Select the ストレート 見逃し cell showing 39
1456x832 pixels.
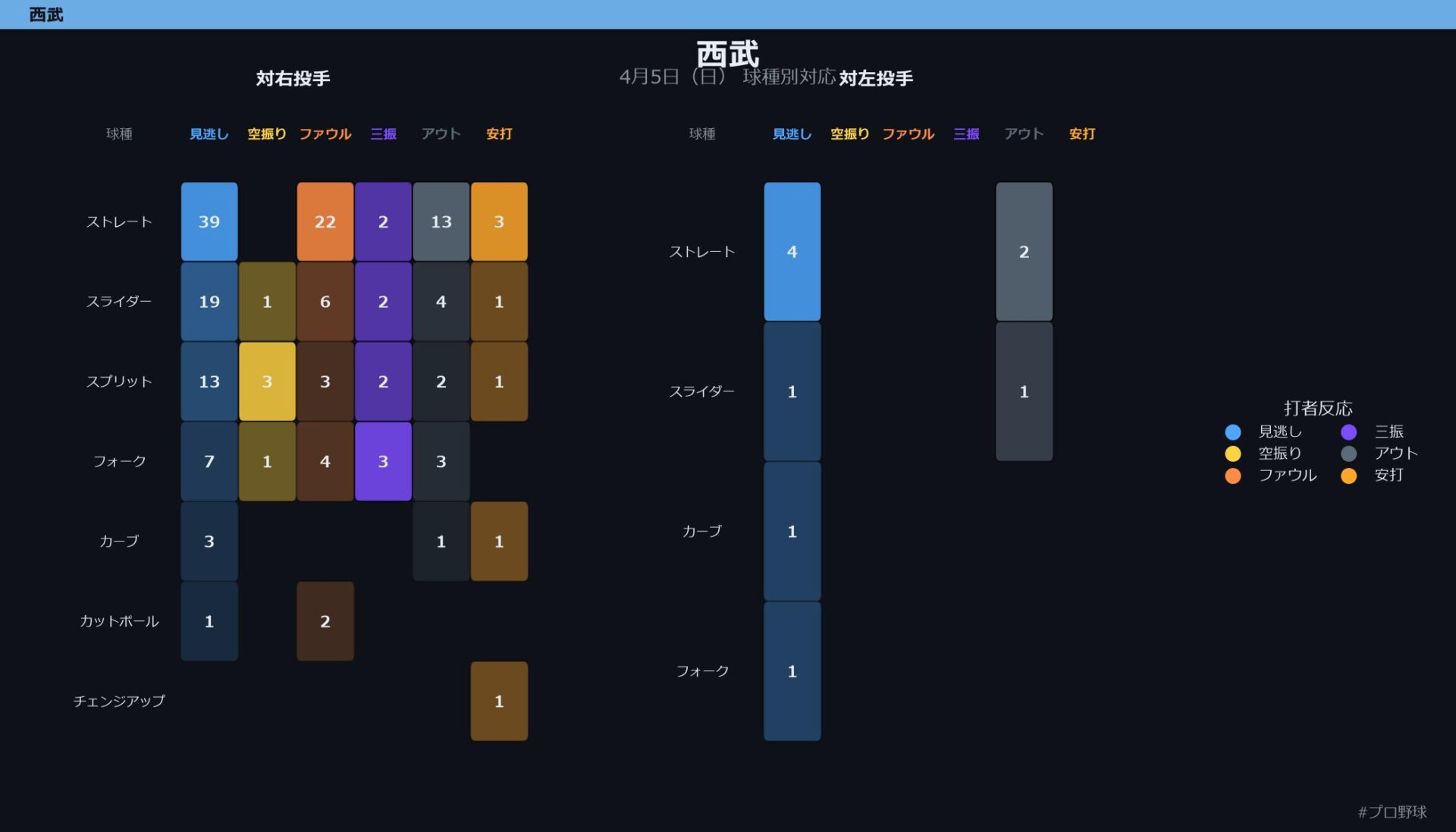[x=209, y=221]
